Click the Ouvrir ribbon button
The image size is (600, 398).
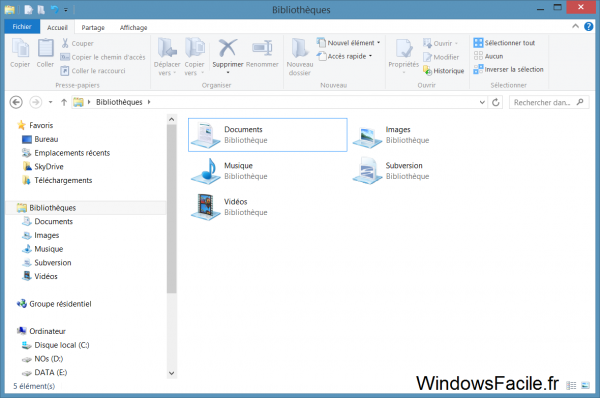[x=440, y=43]
